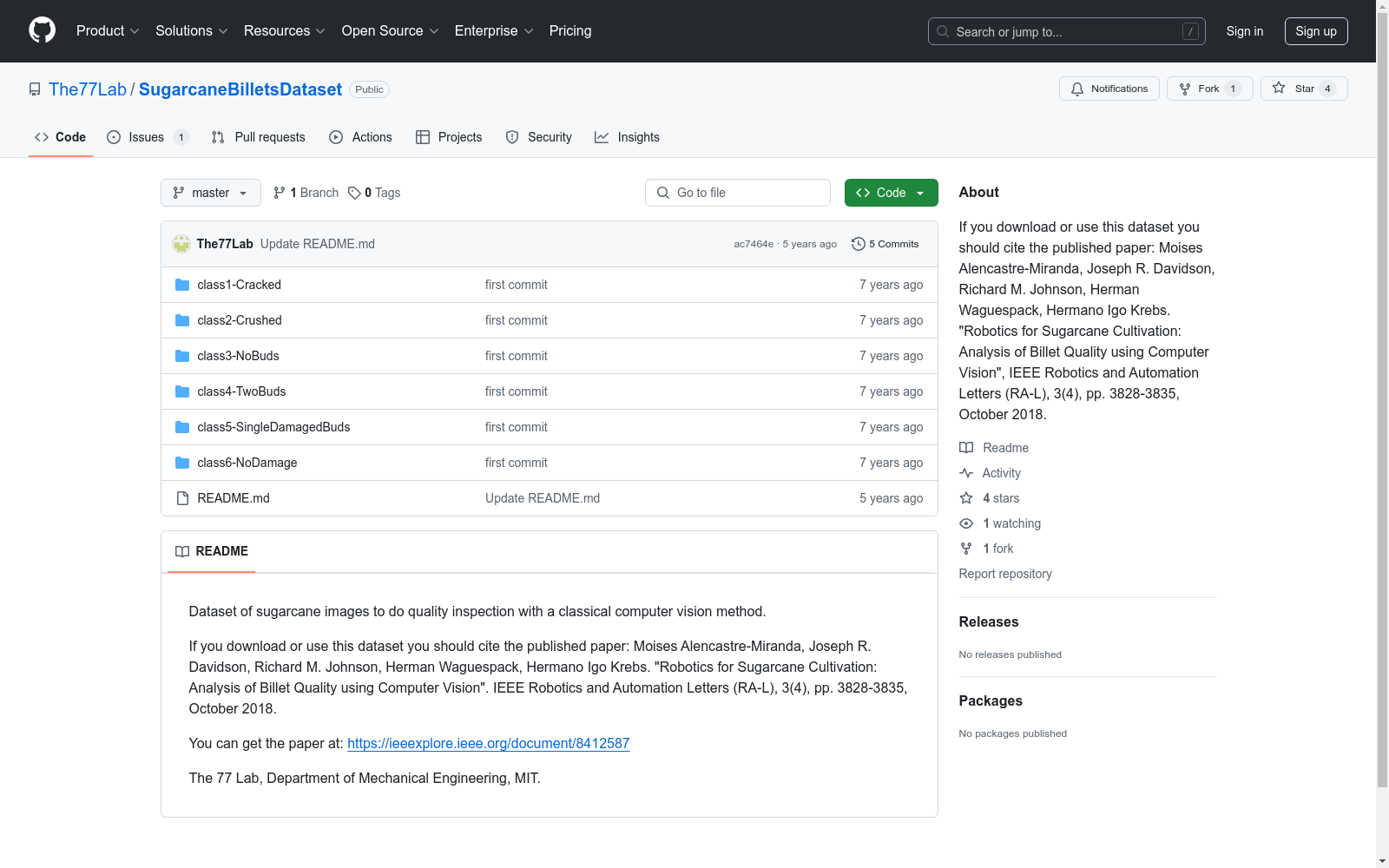Open the SugarcaneBilletsDataset repository link
This screenshot has height=868, width=1389.
240,89
